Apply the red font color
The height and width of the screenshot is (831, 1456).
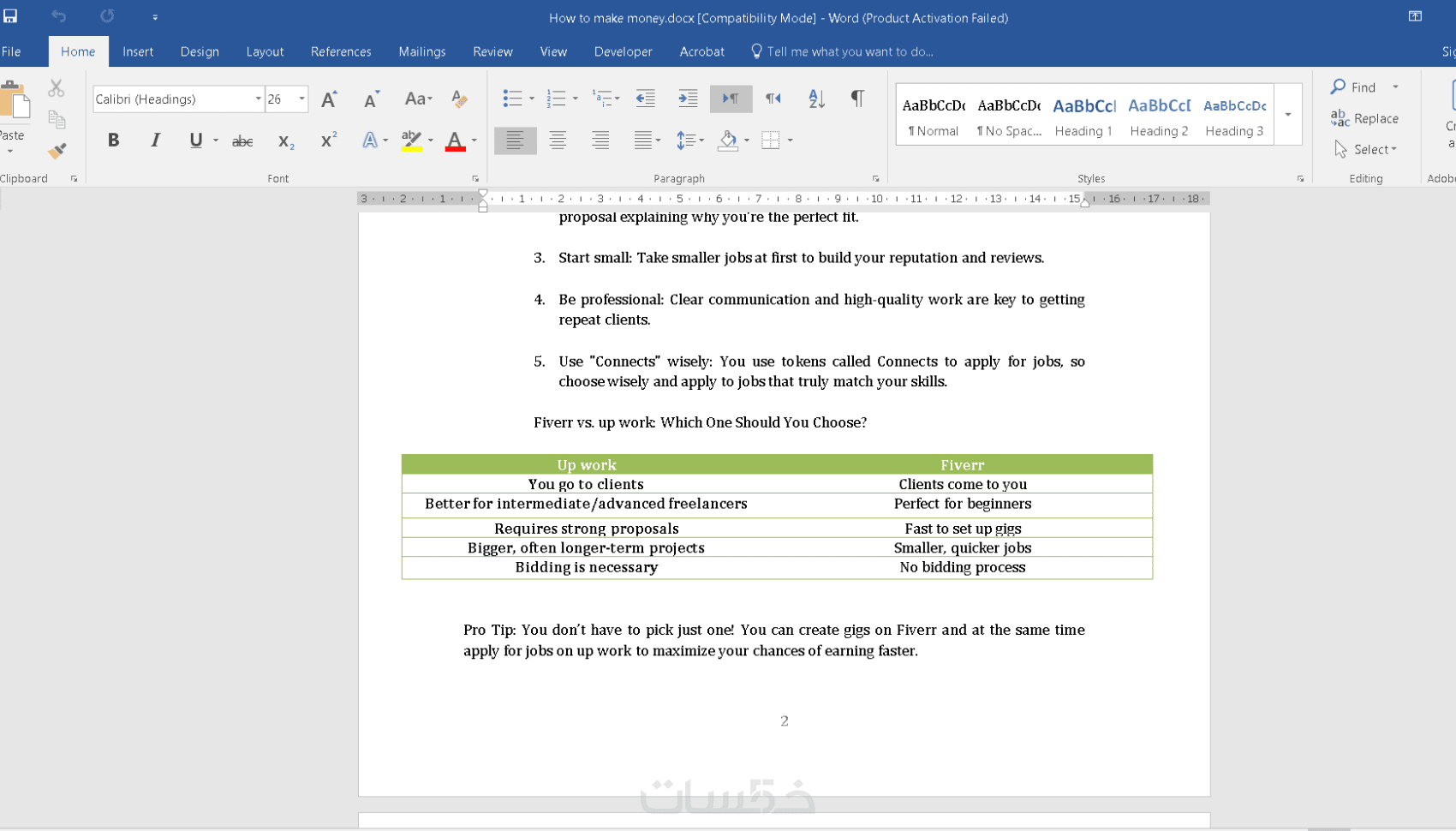456,140
